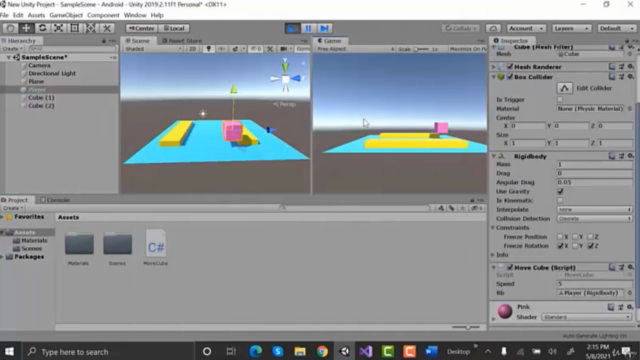Select the combined Transform tool
640x360 pixels.
[91, 28]
